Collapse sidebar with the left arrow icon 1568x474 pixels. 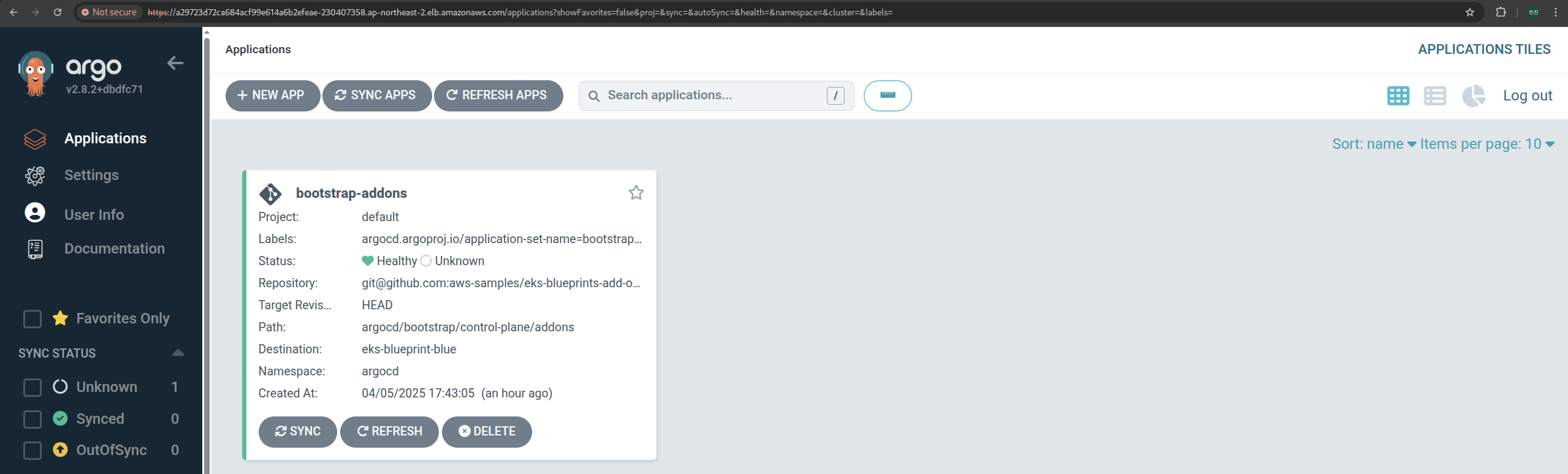click(x=175, y=63)
